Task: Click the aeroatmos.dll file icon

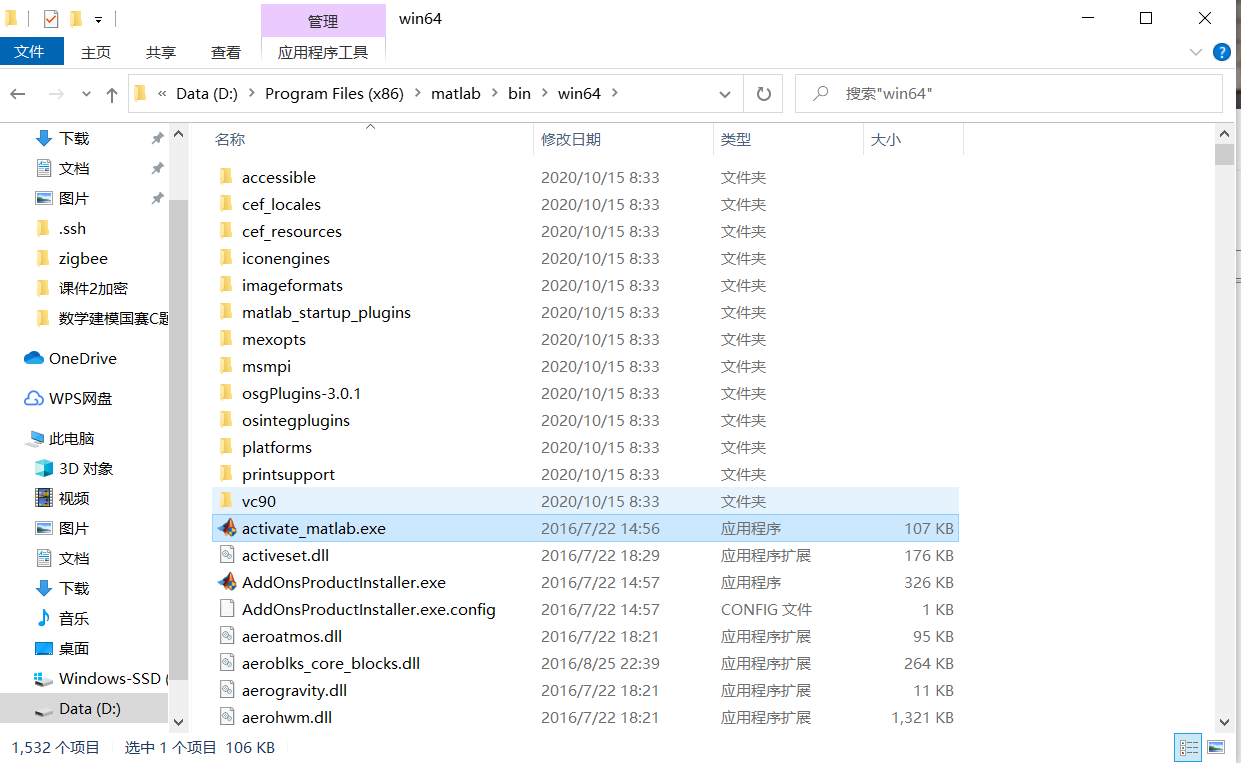Action: 227,636
